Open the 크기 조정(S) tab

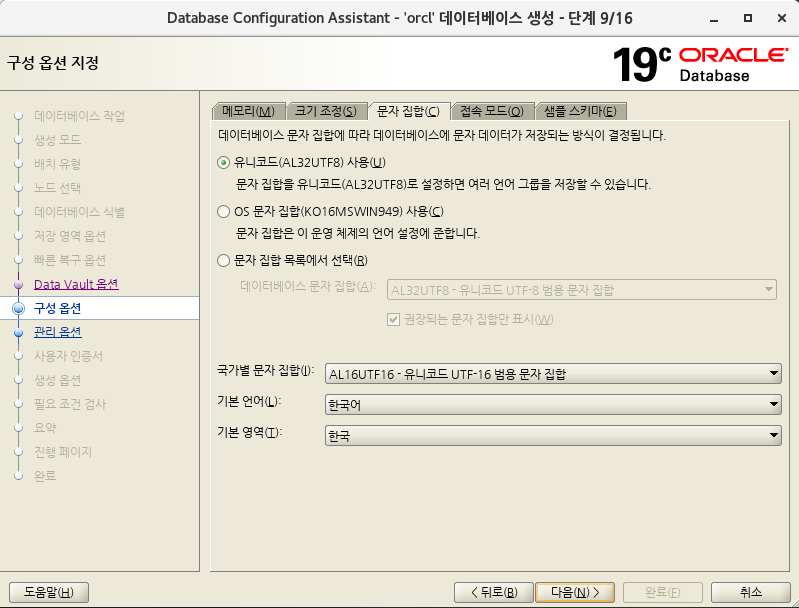pyautogui.click(x=326, y=111)
